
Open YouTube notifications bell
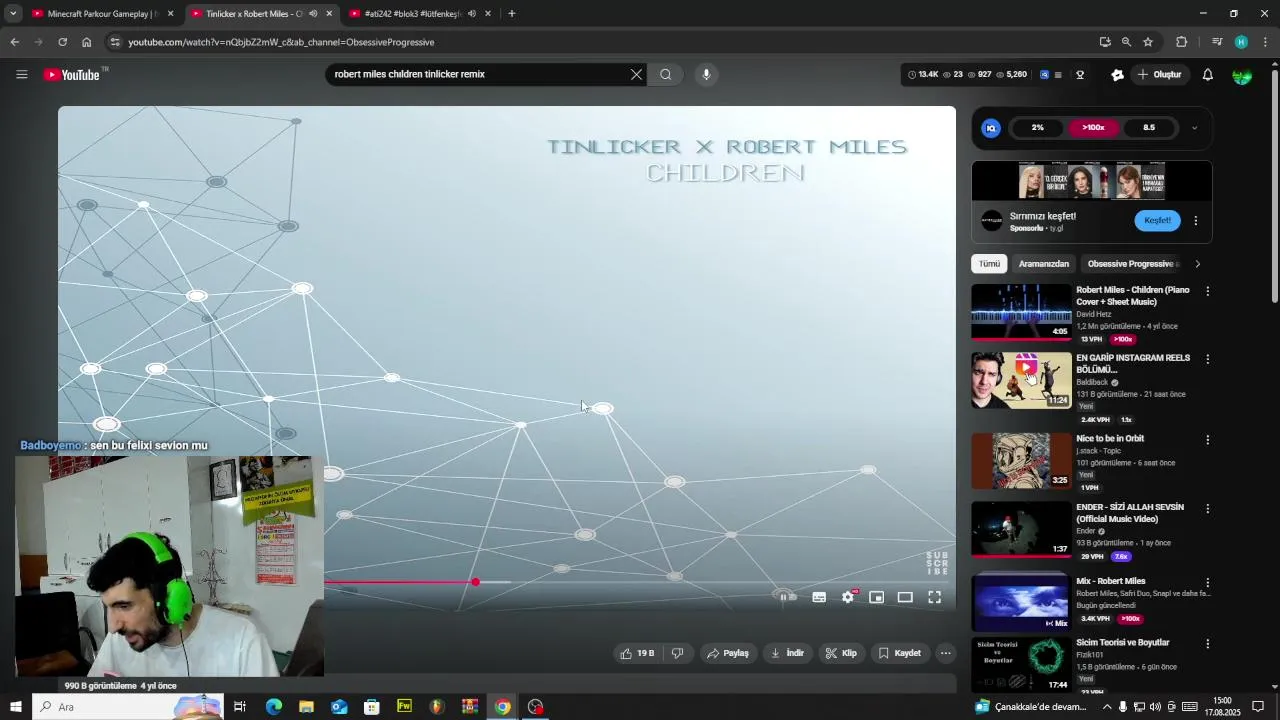pyautogui.click(x=1207, y=75)
